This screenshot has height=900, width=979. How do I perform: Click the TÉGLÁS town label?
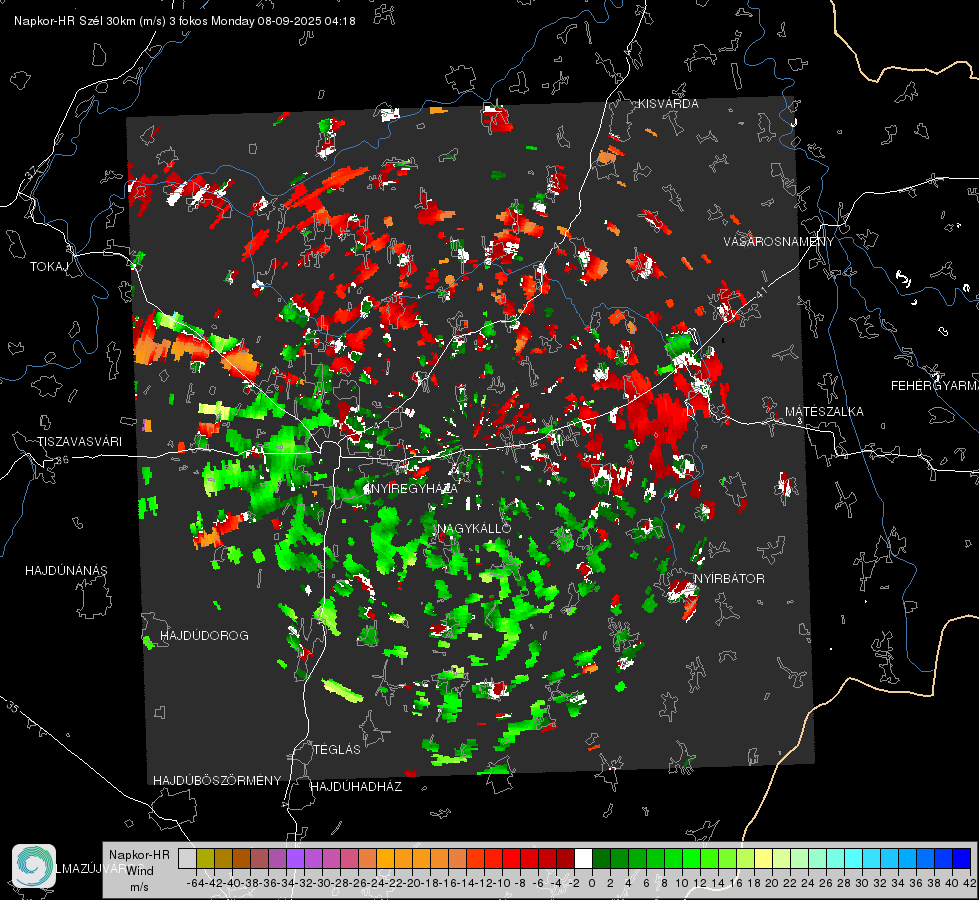[x=337, y=750]
